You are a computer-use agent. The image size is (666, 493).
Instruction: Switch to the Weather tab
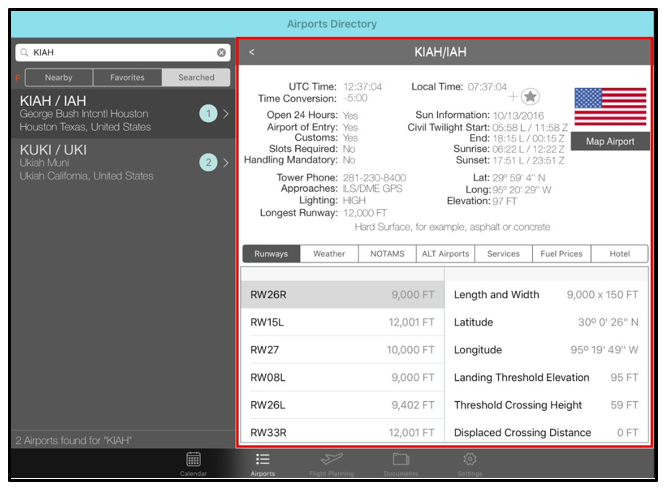329,254
